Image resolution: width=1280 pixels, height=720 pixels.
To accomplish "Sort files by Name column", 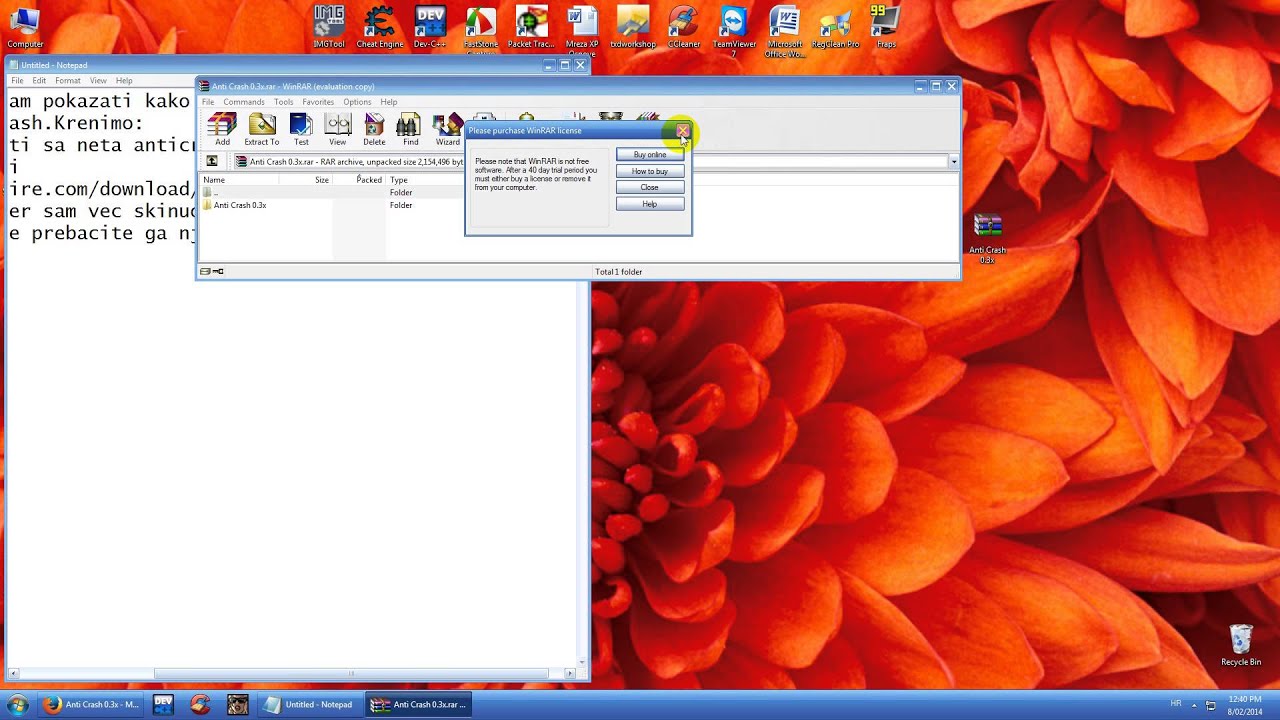I will (240, 180).
